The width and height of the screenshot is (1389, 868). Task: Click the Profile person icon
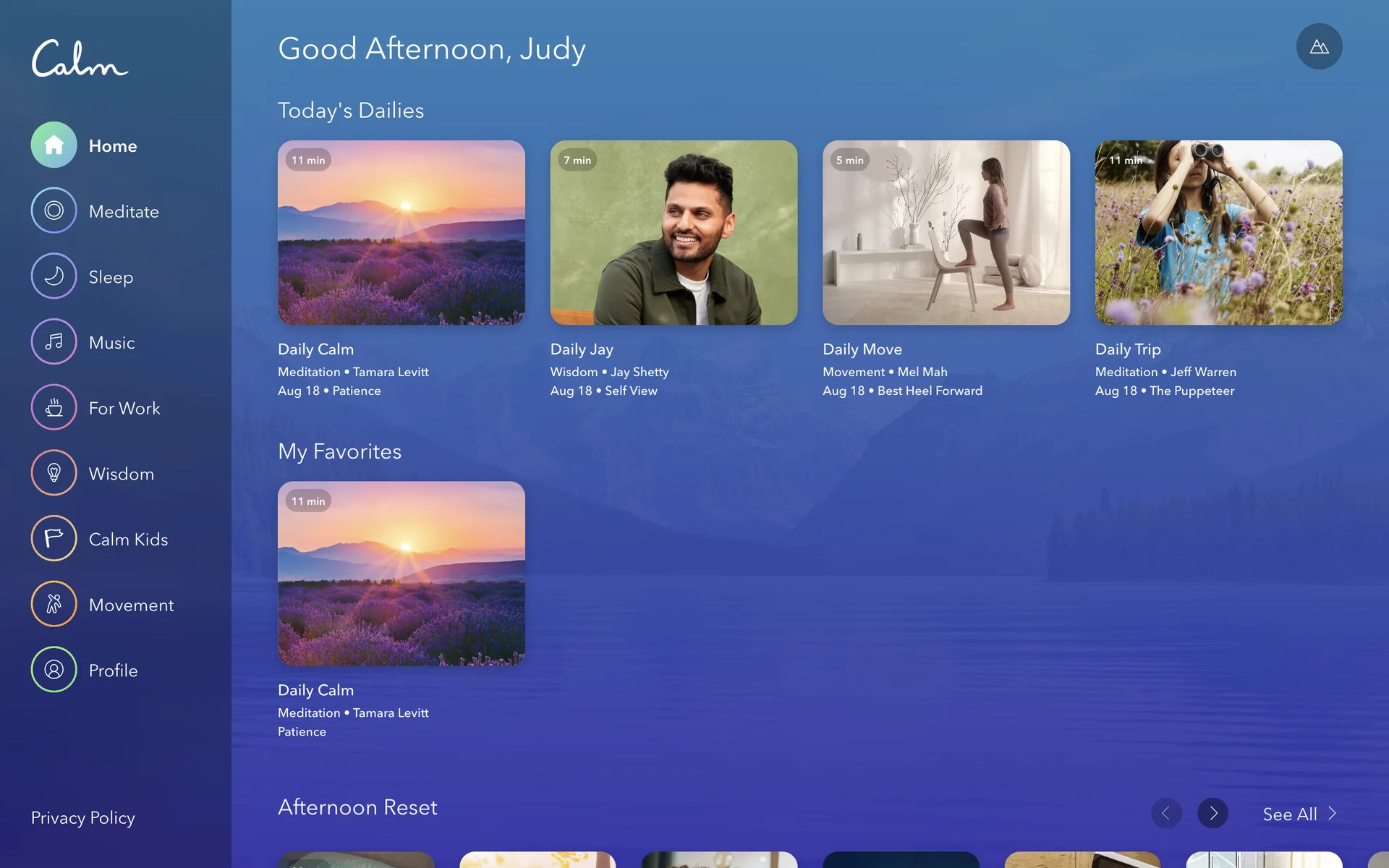(54, 670)
